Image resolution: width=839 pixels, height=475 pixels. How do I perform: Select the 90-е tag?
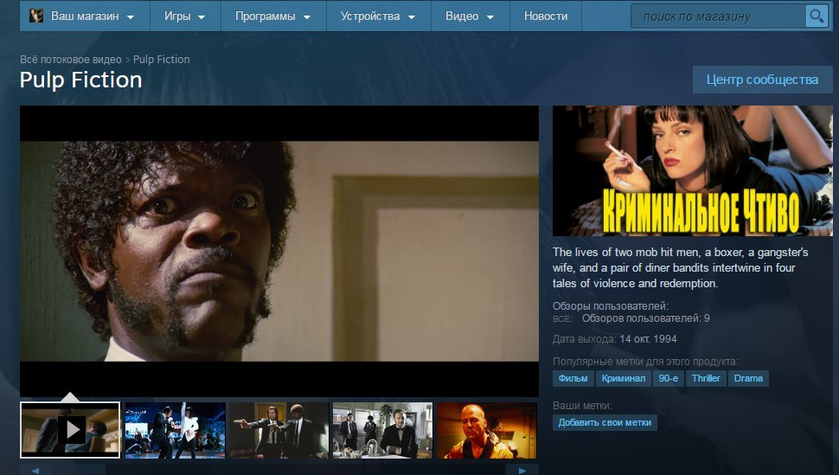(x=668, y=378)
